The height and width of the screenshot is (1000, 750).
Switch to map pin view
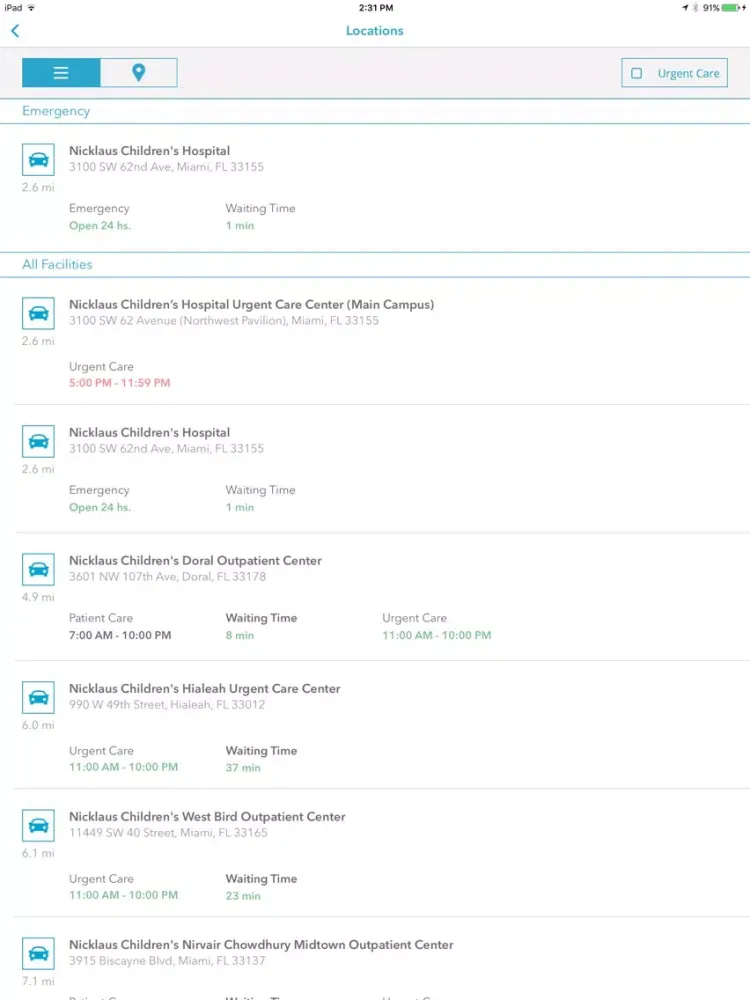[x=138, y=73]
